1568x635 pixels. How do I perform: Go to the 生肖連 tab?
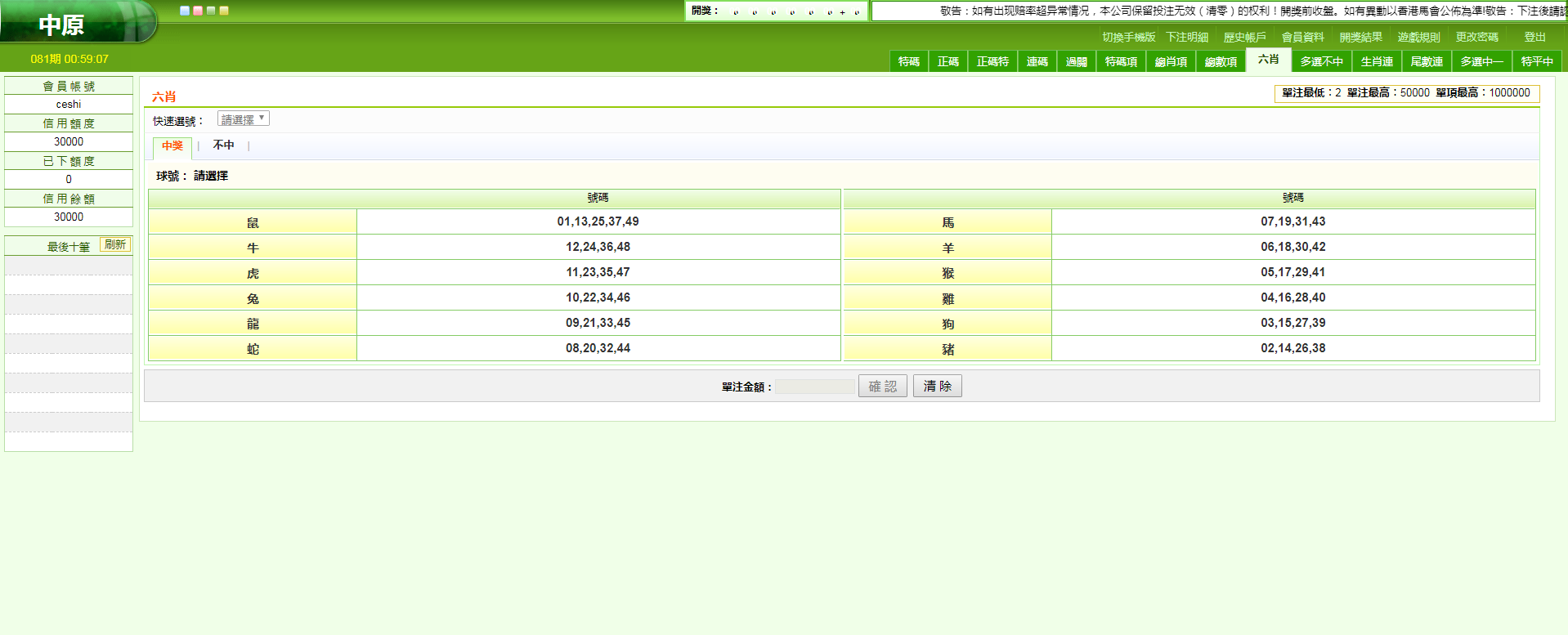1377,61
